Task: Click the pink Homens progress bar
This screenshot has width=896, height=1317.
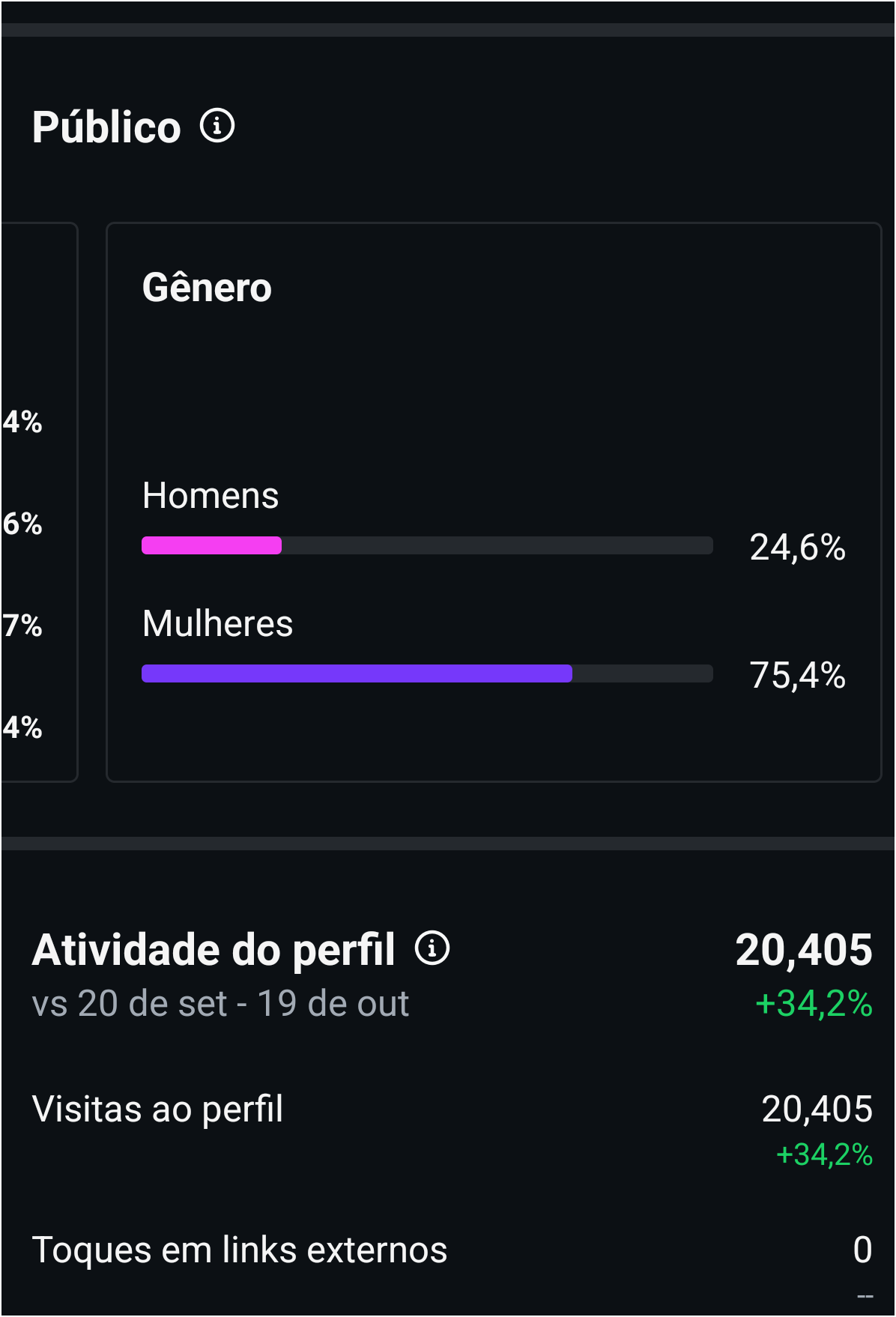Action: pyautogui.click(x=212, y=545)
